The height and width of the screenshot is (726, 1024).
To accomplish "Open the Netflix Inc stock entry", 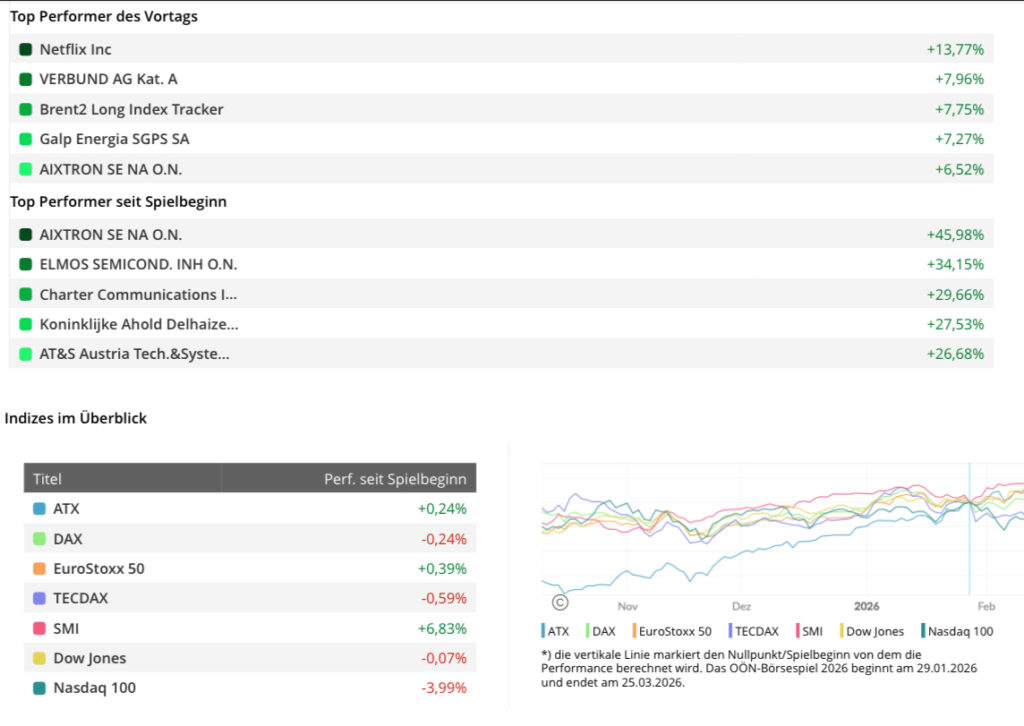I will (76, 49).
